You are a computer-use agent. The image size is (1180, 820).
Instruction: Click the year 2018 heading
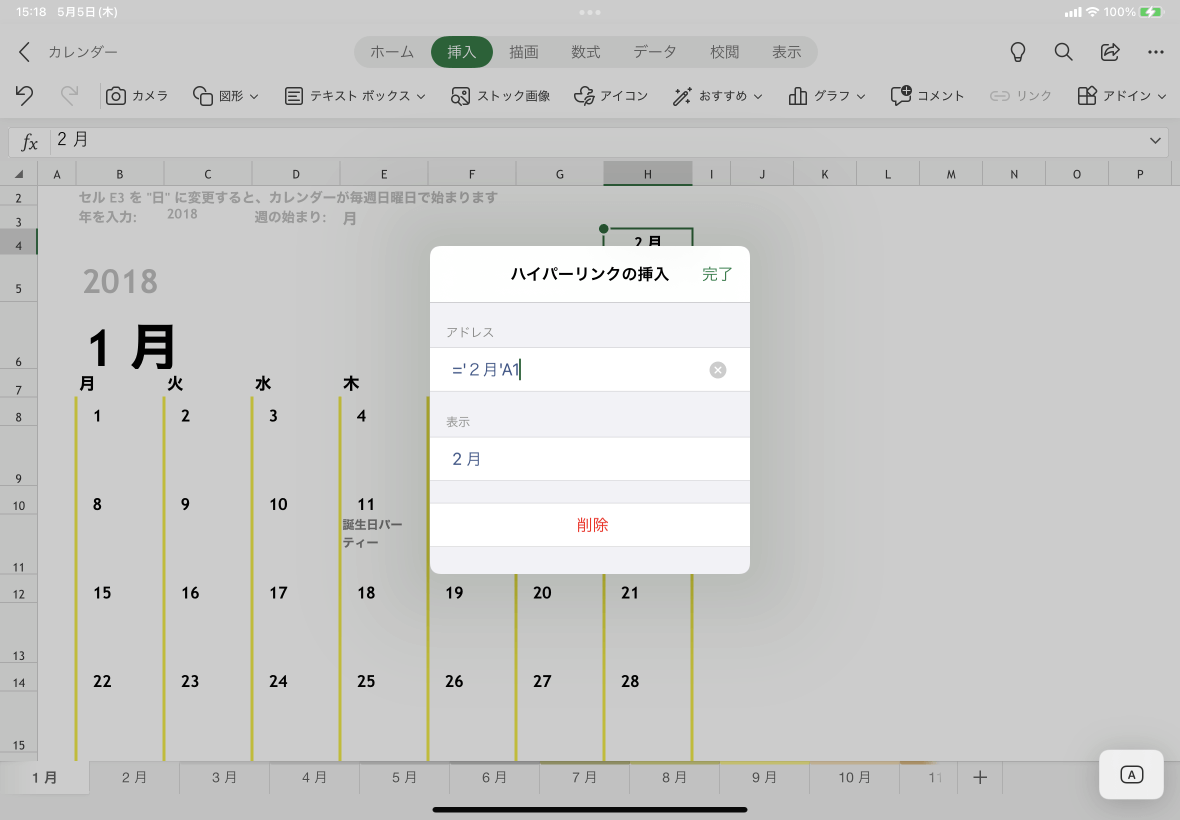coord(120,281)
